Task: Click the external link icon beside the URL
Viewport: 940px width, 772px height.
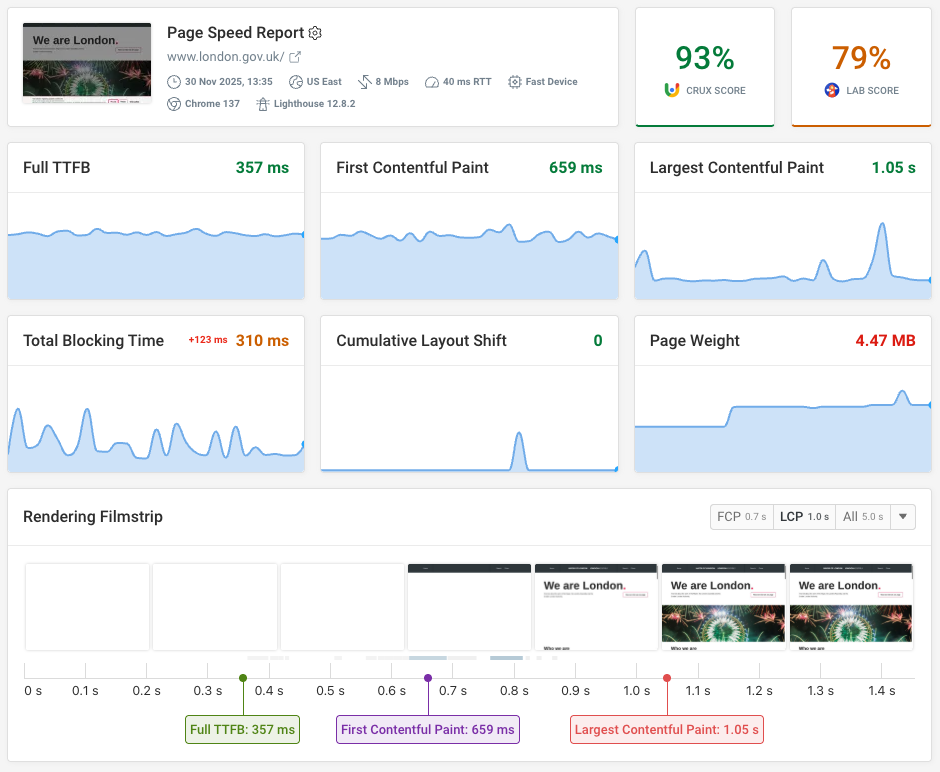Action: pos(296,56)
